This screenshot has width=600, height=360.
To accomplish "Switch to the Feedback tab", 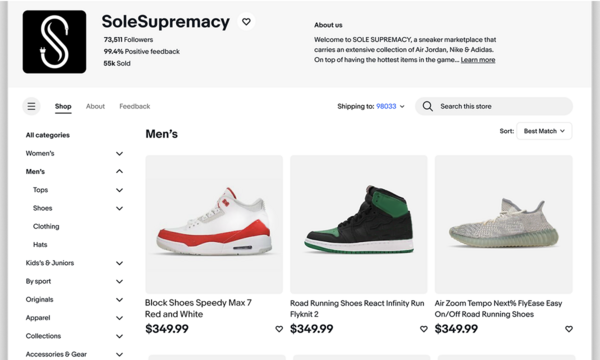I will (x=135, y=106).
